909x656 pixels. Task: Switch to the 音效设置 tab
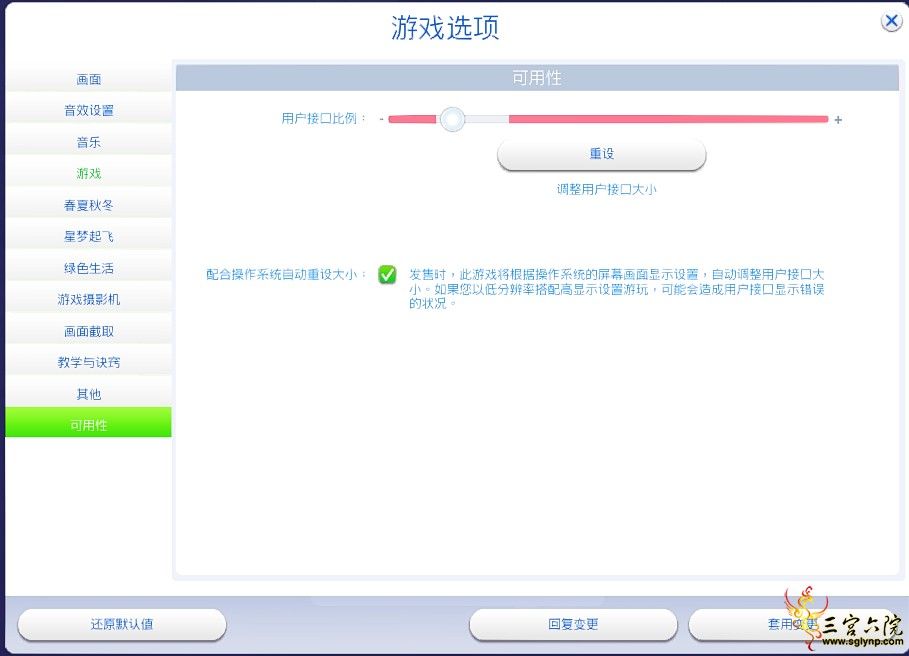(89, 111)
